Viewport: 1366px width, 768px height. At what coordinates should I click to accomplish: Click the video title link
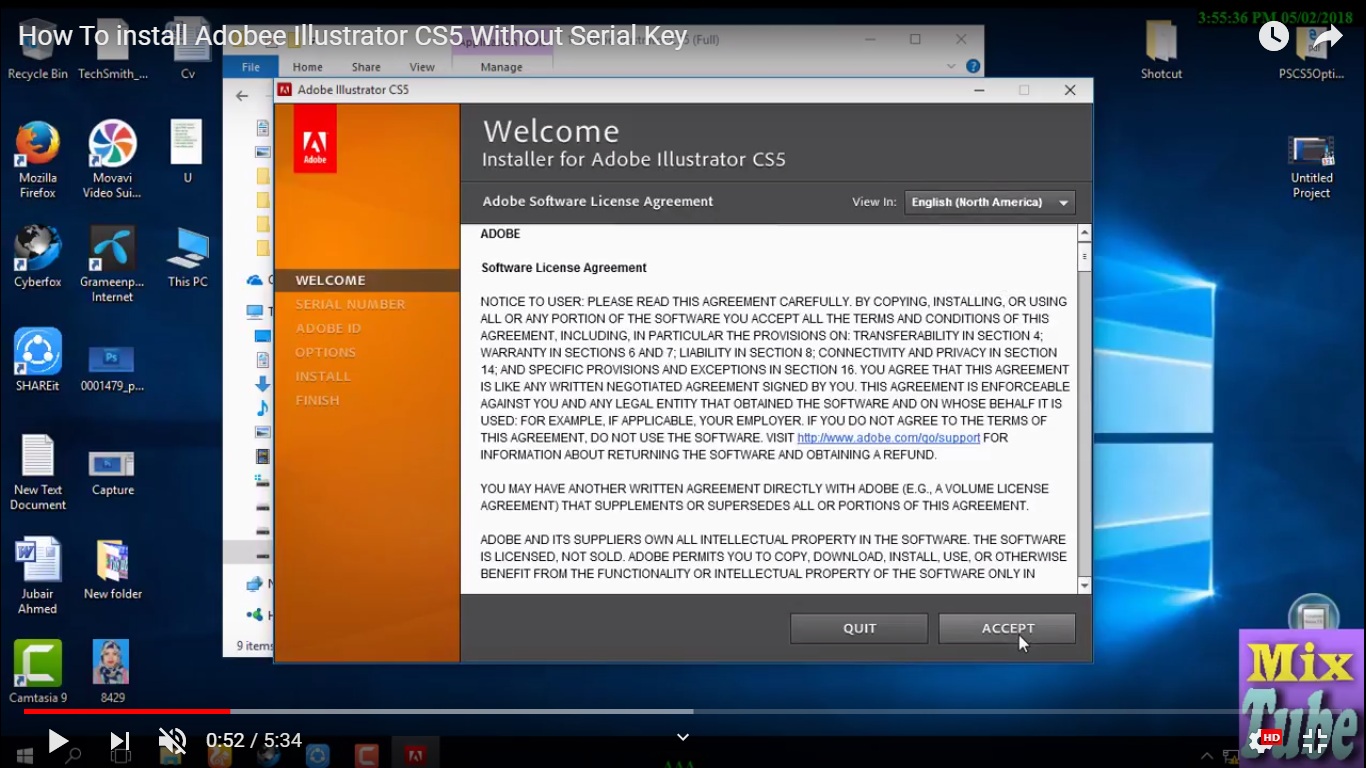352,37
